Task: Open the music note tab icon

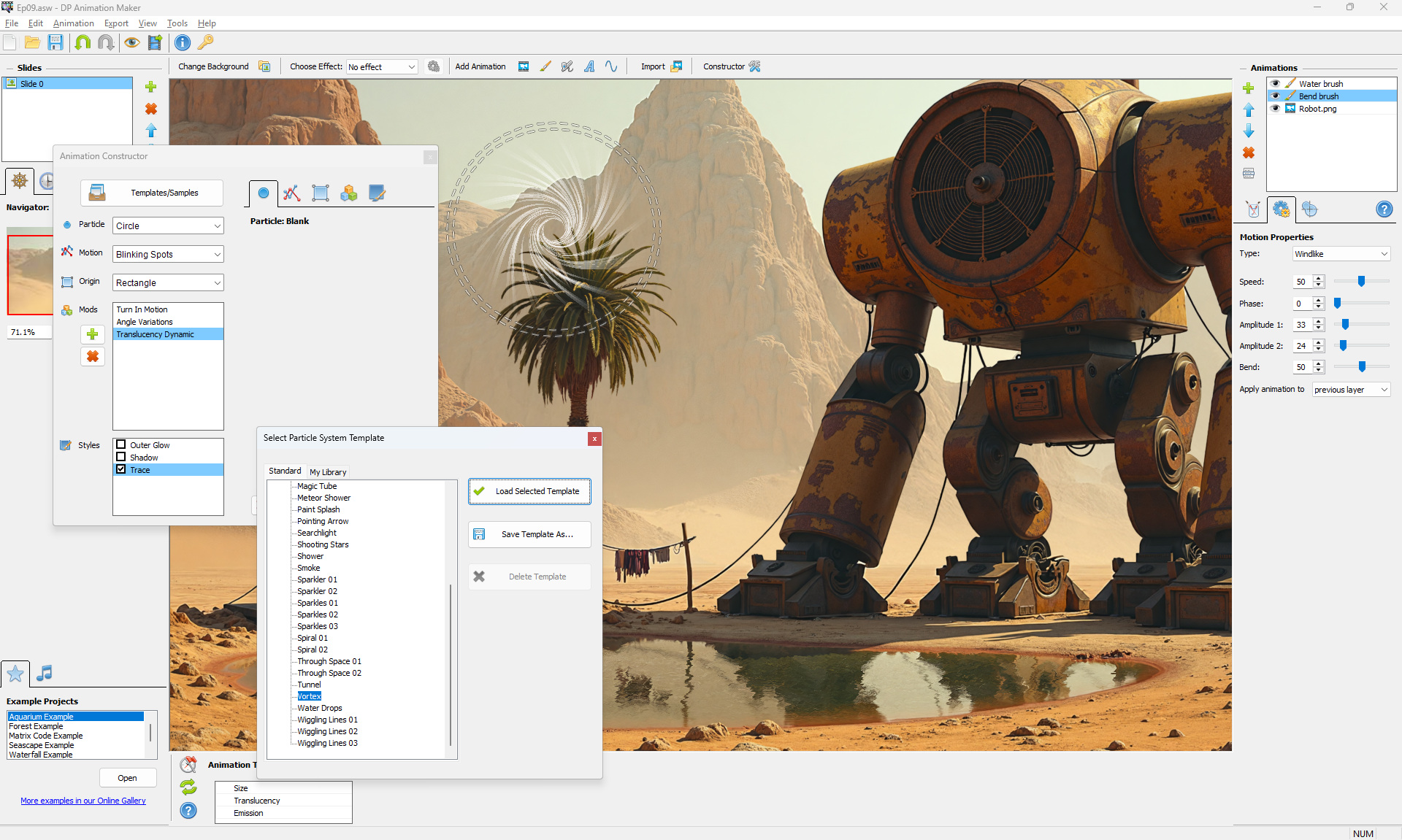Action: pos(45,673)
